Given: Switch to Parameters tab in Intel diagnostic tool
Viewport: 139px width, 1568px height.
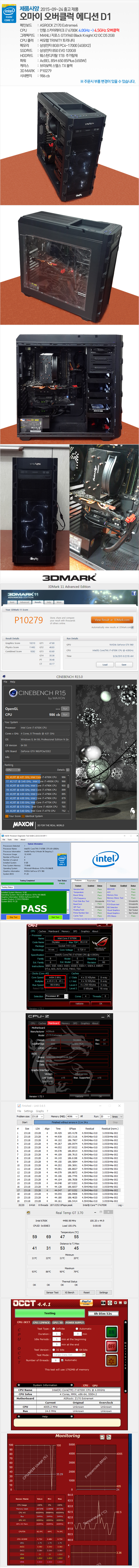Looking at the screenshot, I should 91,881.
